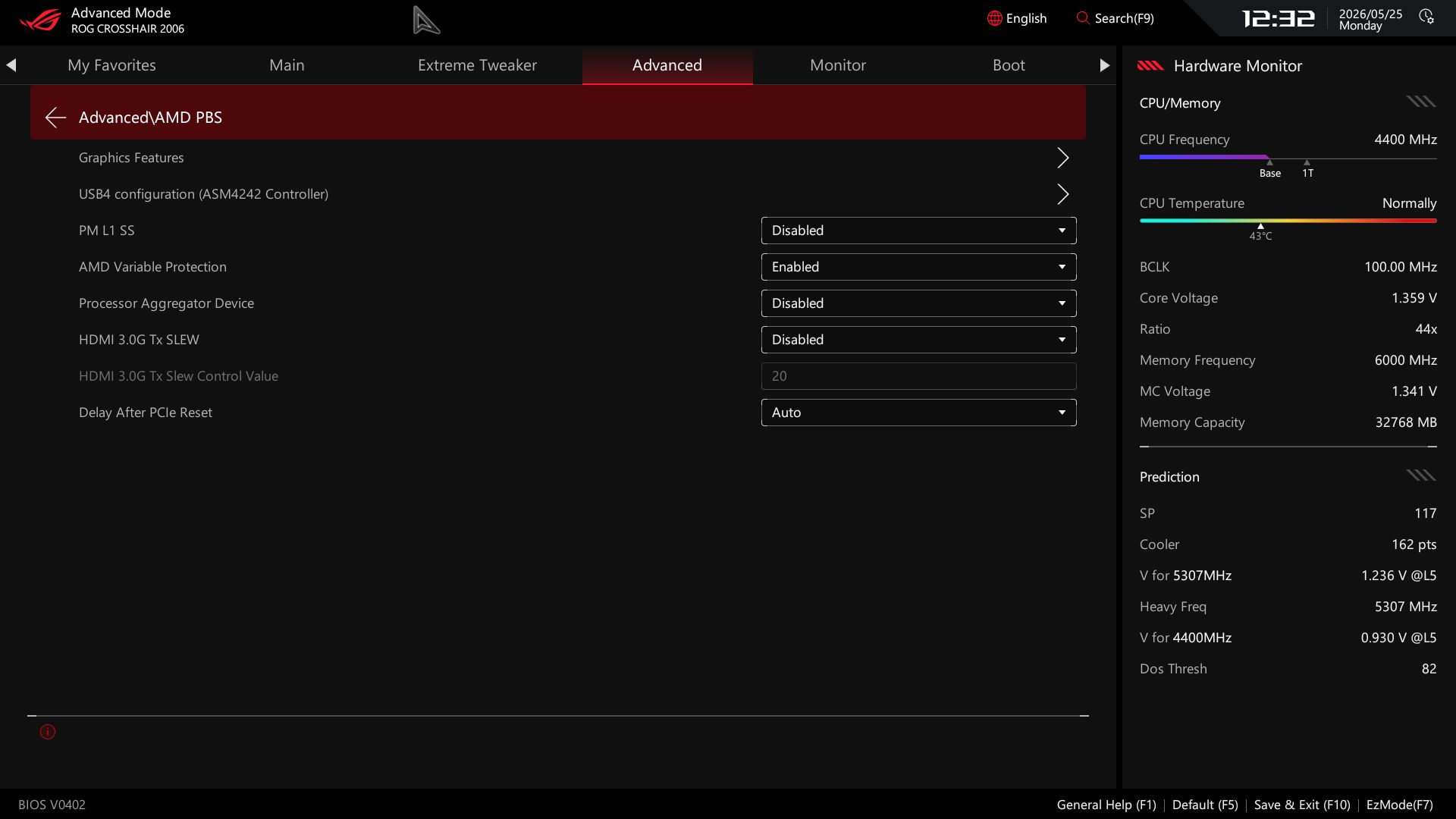Select Graphics Features row label

coord(131,158)
